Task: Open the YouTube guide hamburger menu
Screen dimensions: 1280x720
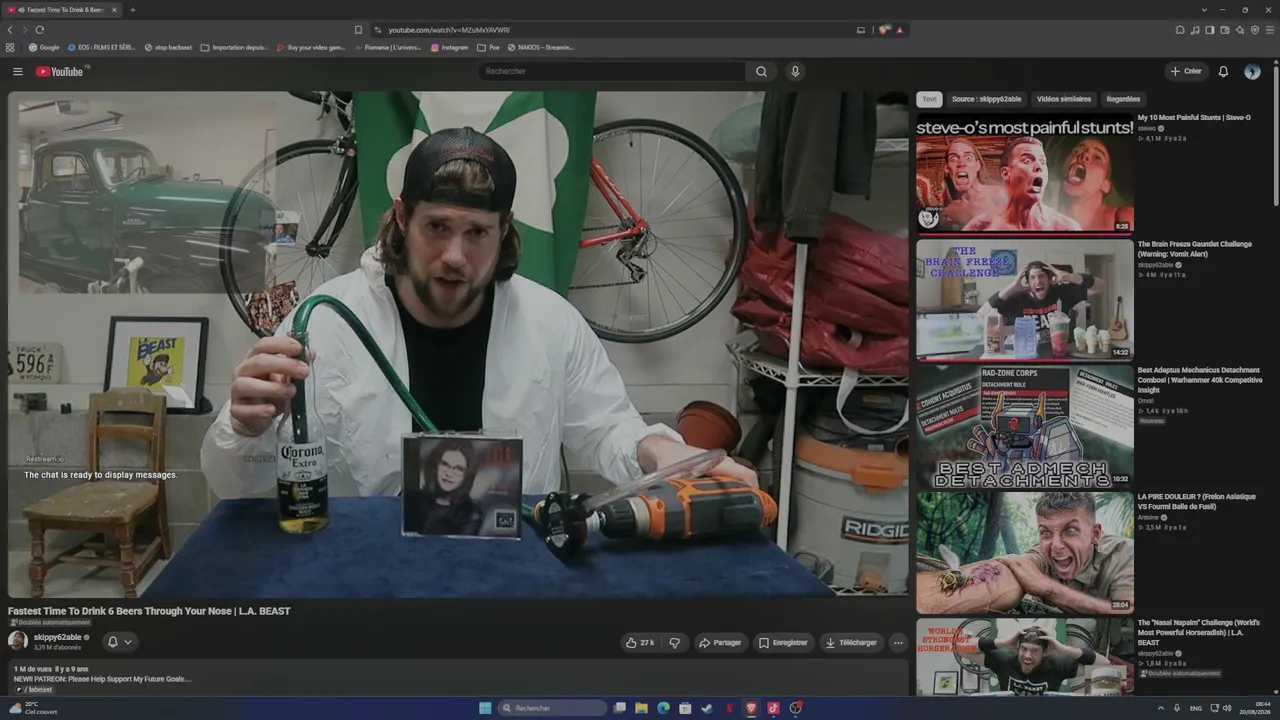Action: pos(17,71)
